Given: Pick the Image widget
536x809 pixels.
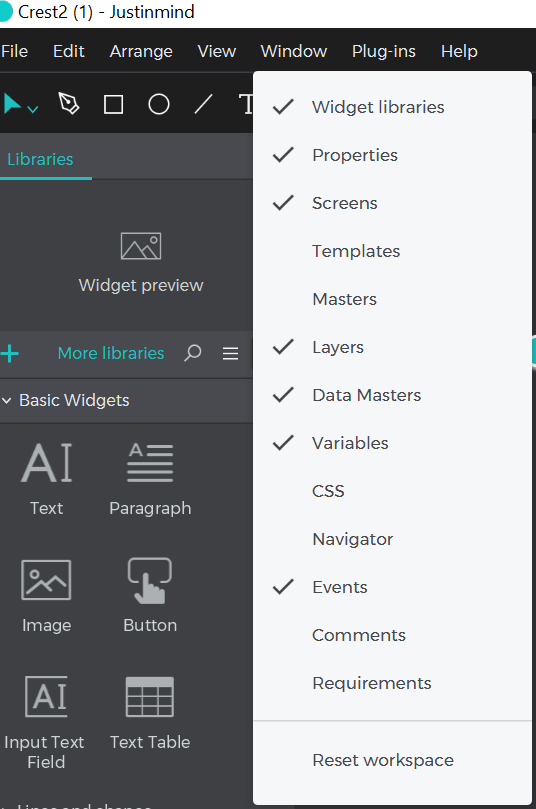Looking at the screenshot, I should pos(46,596).
